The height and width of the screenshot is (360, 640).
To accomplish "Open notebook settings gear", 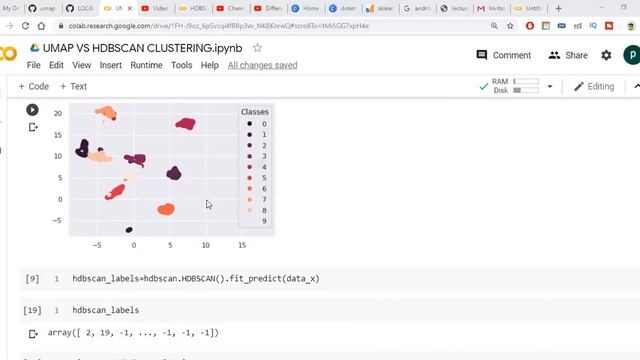I will [606, 55].
